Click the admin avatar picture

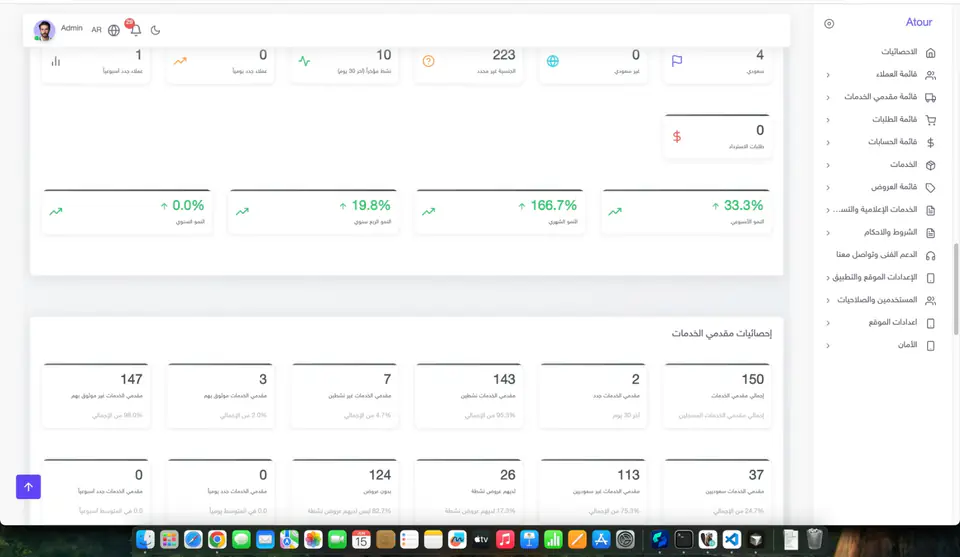44,30
